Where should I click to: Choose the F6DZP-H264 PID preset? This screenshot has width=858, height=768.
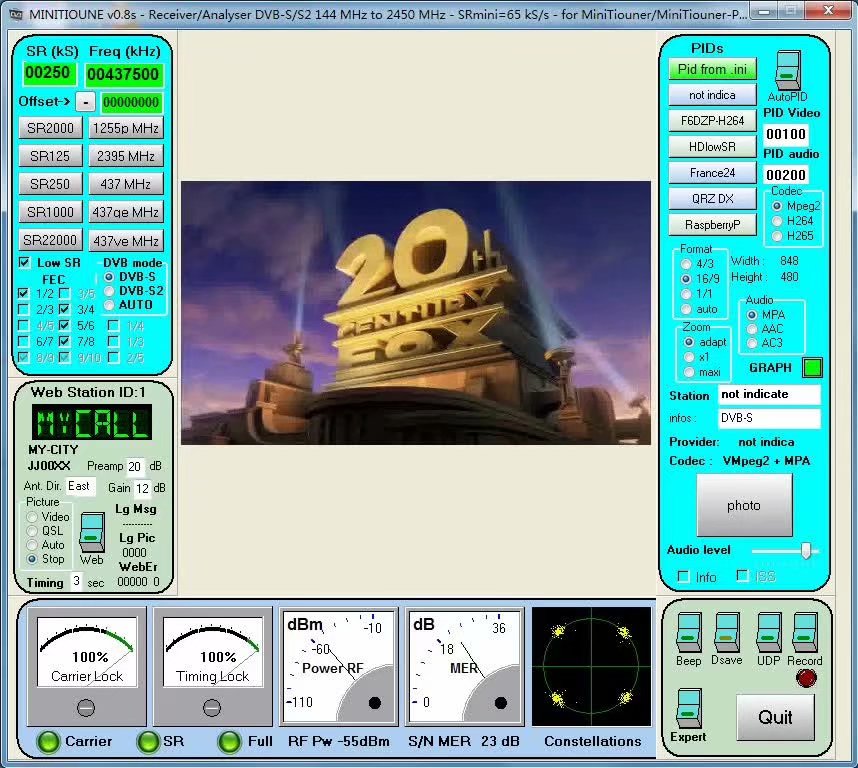pyautogui.click(x=712, y=121)
